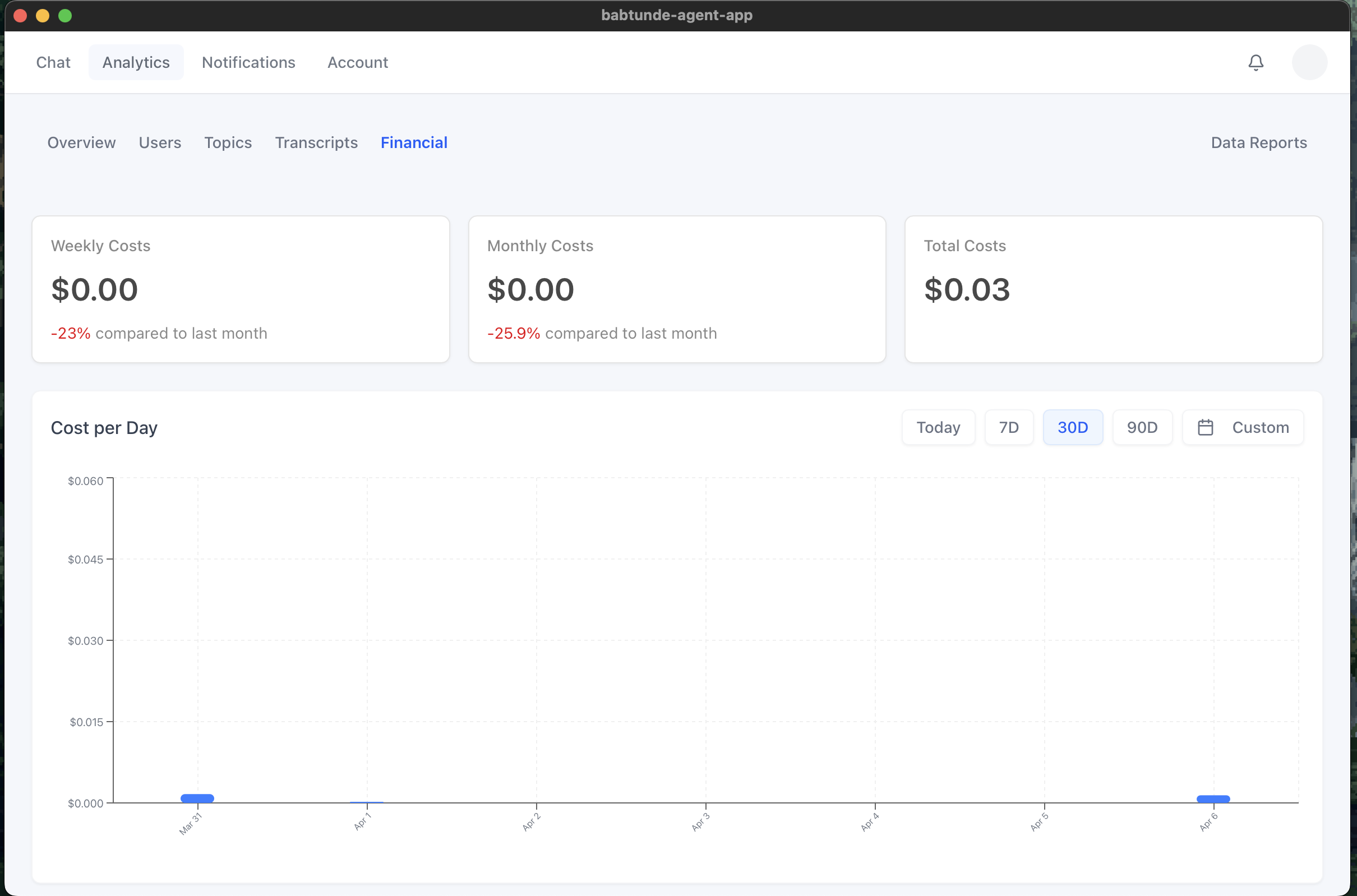
Task: Go to the Account tab
Action: click(x=358, y=62)
